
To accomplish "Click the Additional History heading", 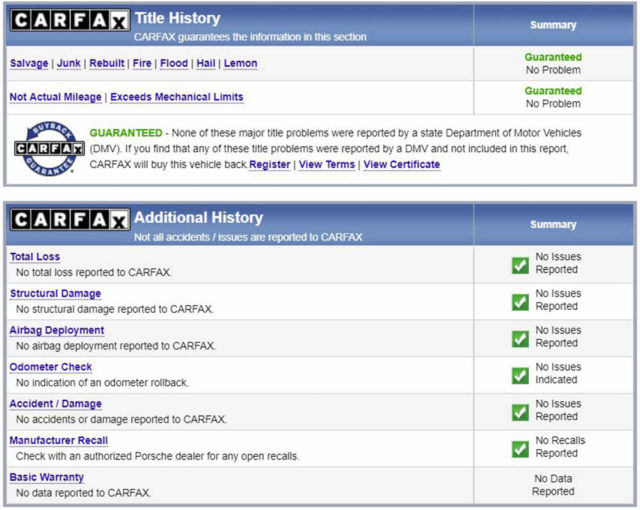I will point(199,217).
